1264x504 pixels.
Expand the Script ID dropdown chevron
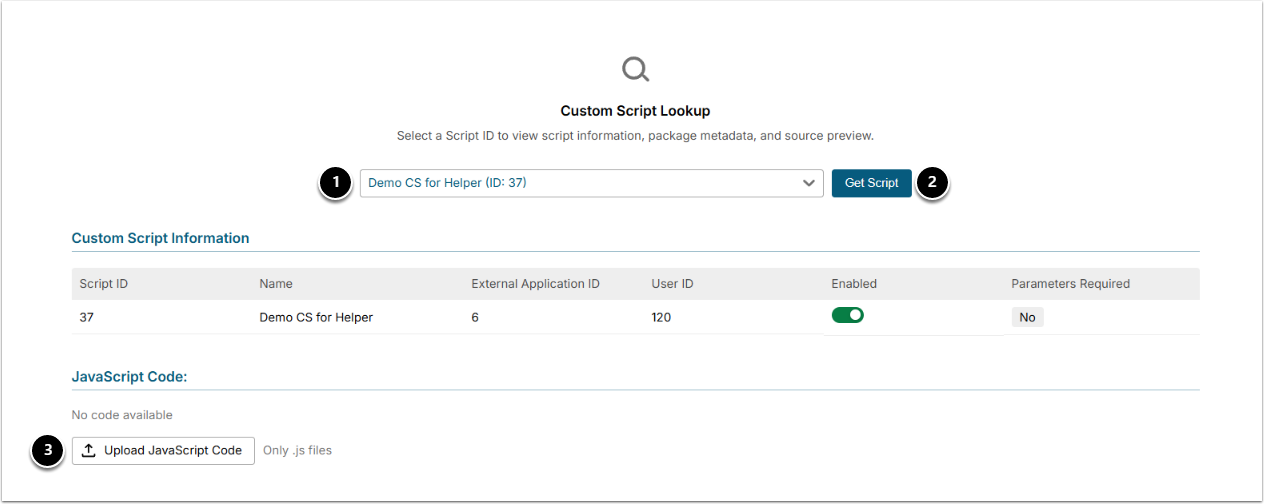coord(808,183)
